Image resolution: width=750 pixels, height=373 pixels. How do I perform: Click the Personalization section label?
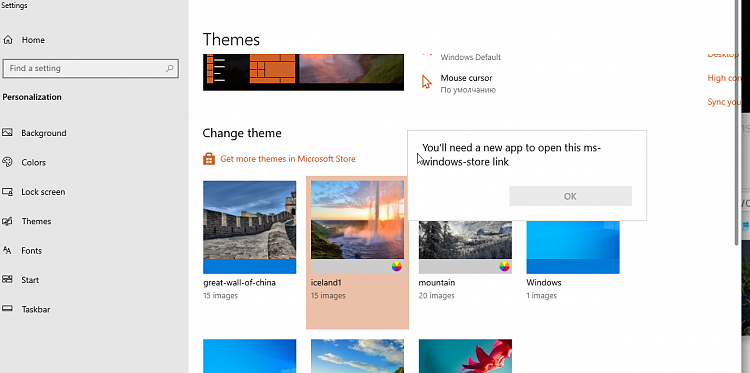coord(32,97)
